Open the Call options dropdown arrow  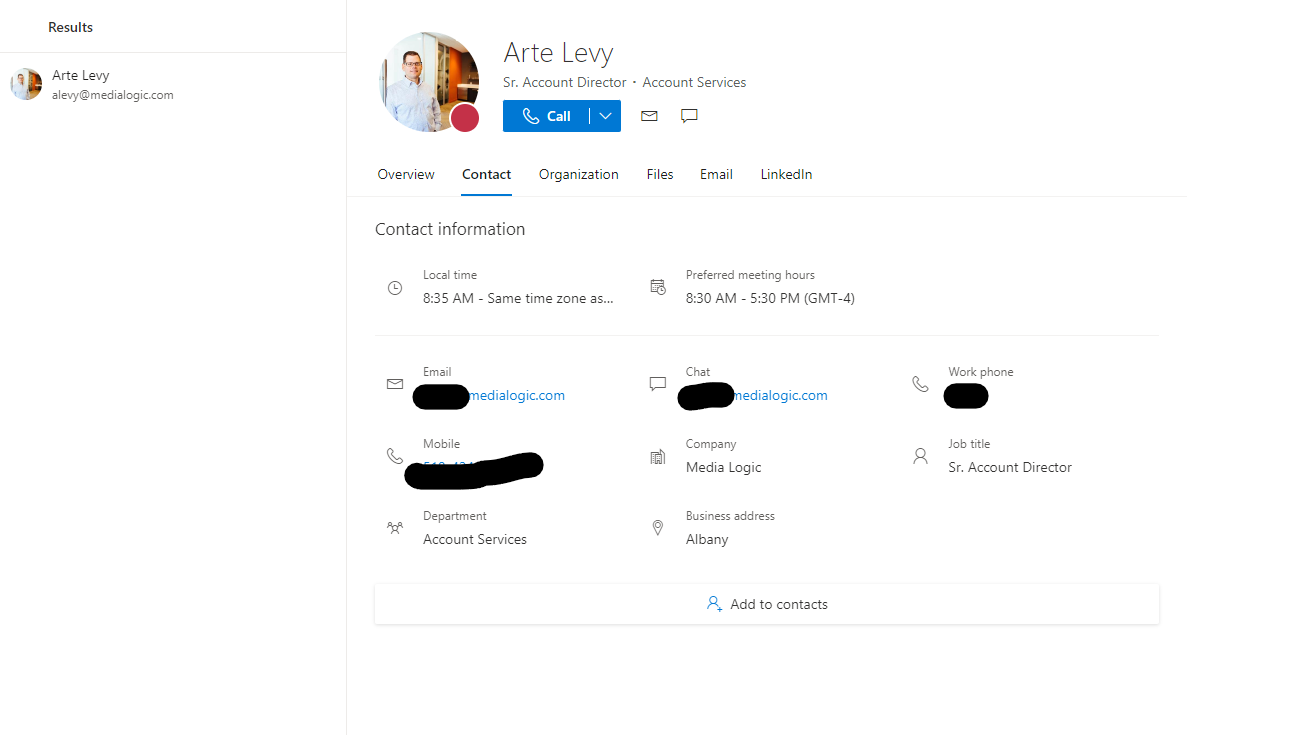(606, 116)
